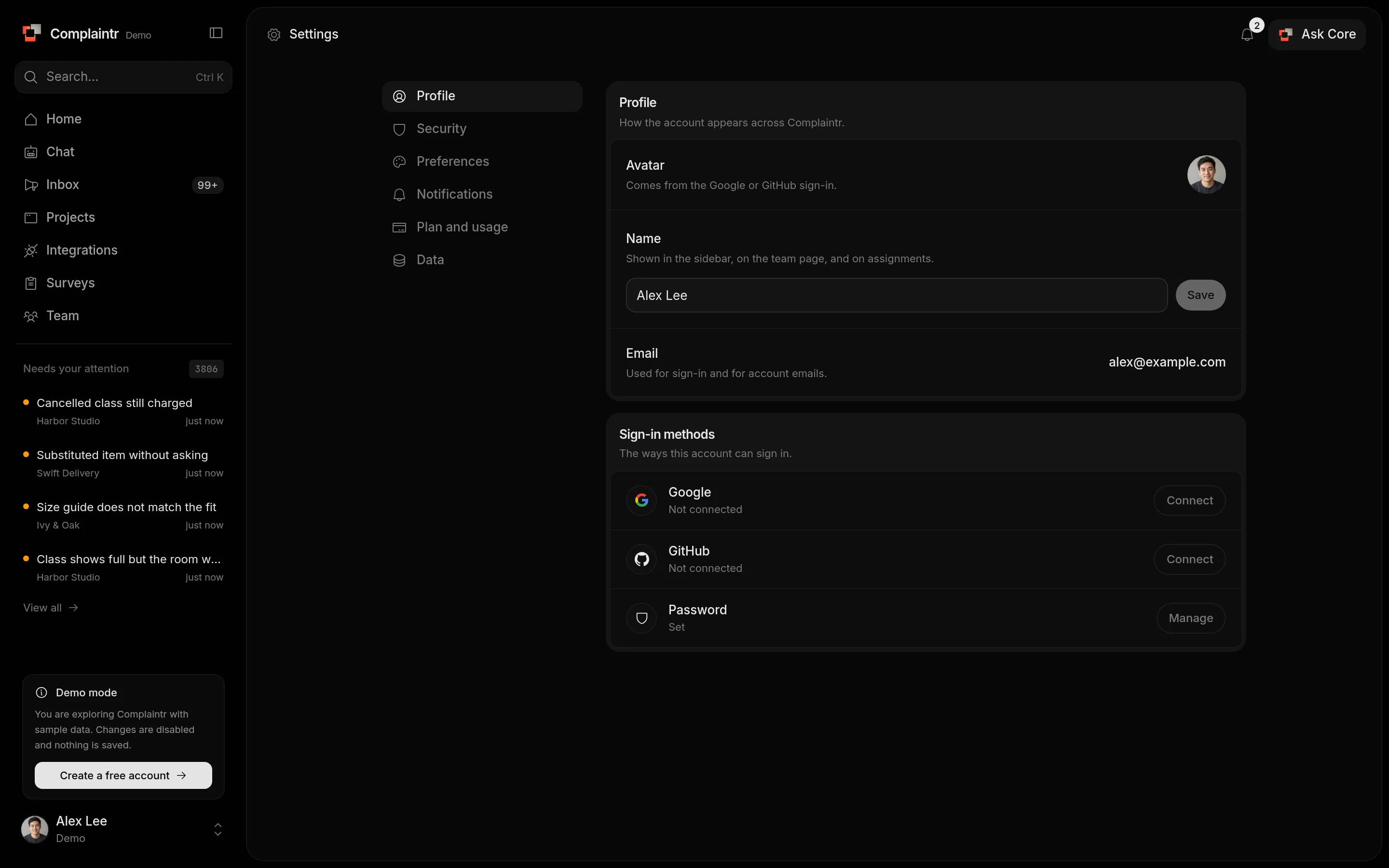This screenshot has height=868, width=1389.
Task: Click Alex Lee avatar in sidebar footer
Action: (x=34, y=829)
